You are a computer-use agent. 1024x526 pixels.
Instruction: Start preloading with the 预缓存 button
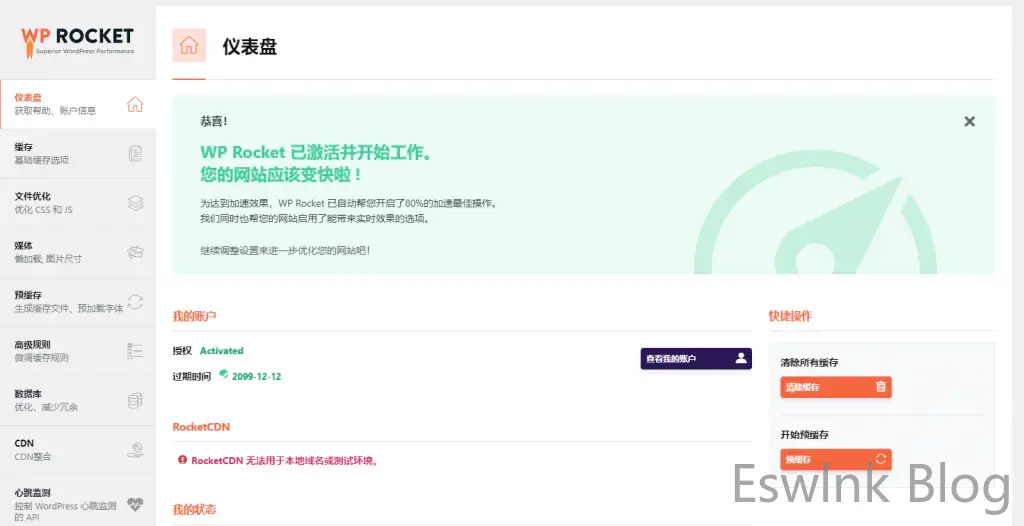click(835, 459)
